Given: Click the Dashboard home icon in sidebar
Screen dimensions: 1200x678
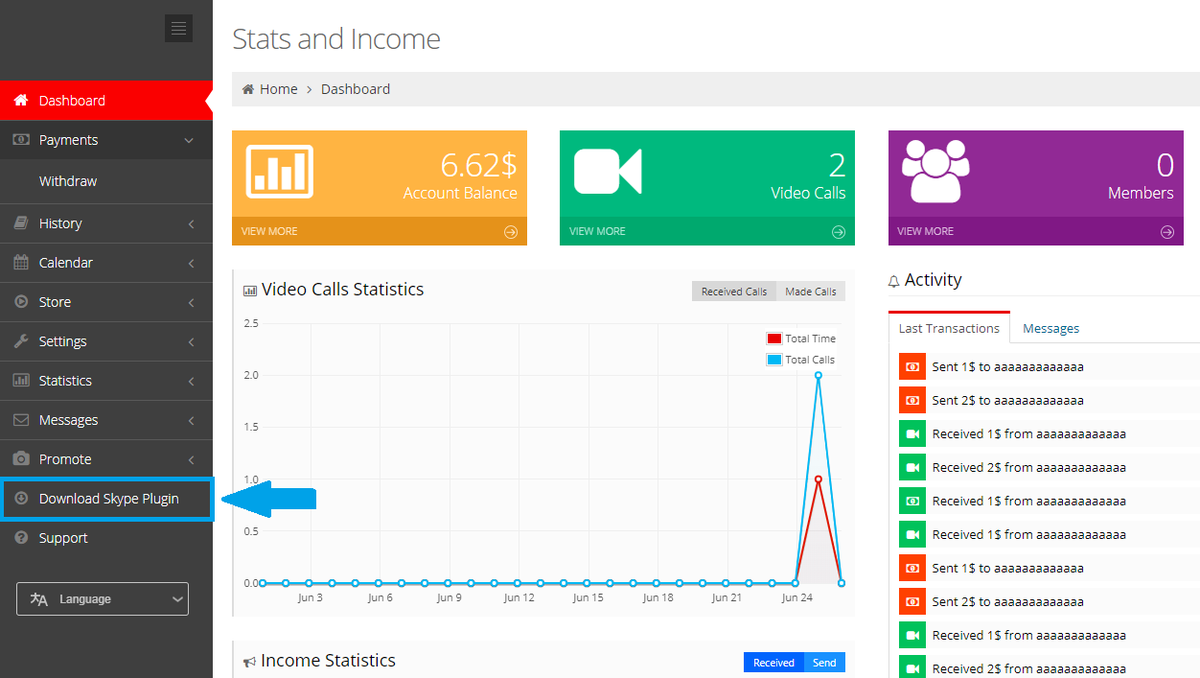Looking at the screenshot, I should [x=21, y=100].
